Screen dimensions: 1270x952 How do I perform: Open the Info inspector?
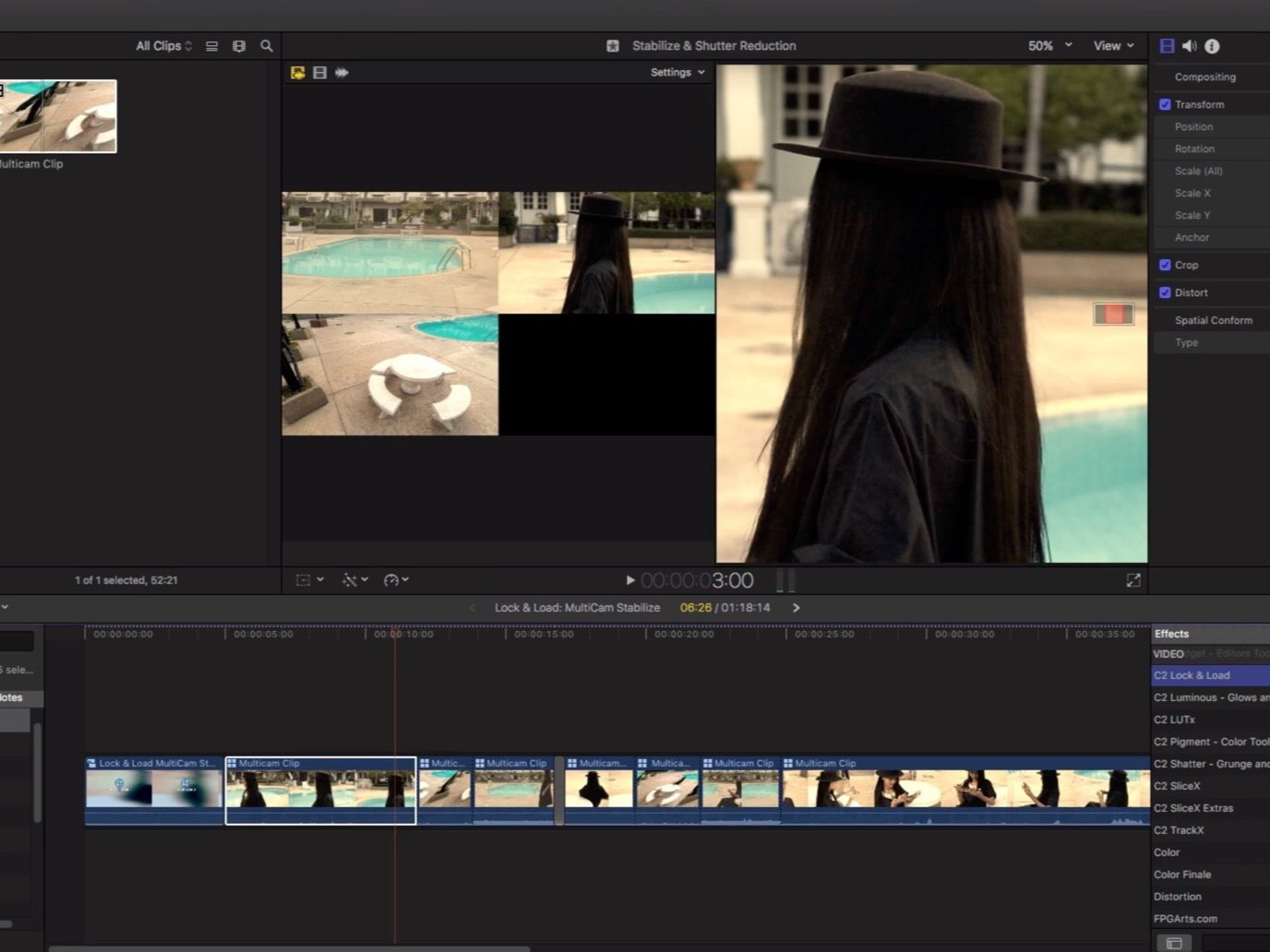pyautogui.click(x=1210, y=45)
